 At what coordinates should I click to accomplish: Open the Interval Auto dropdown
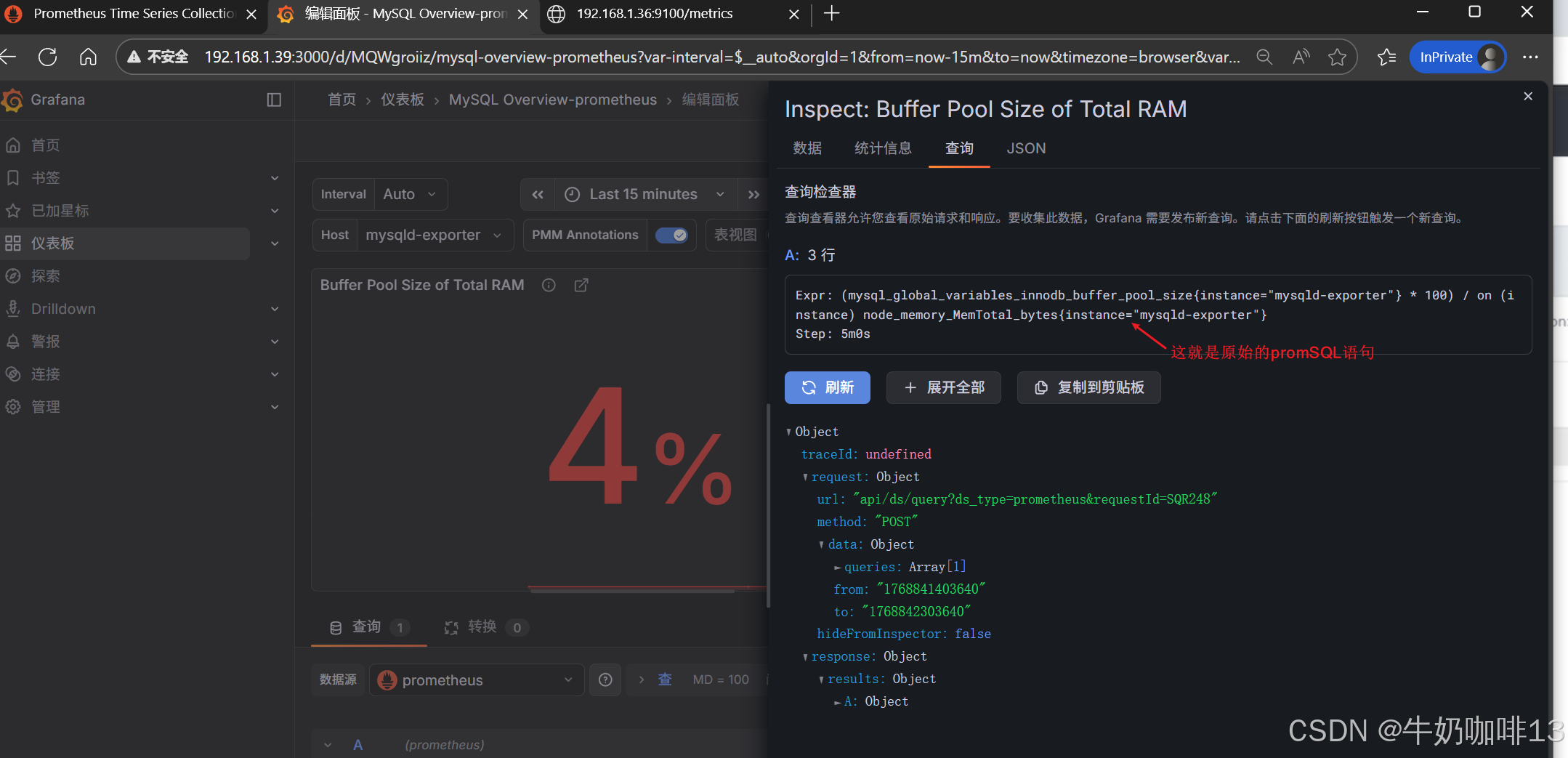pos(411,194)
